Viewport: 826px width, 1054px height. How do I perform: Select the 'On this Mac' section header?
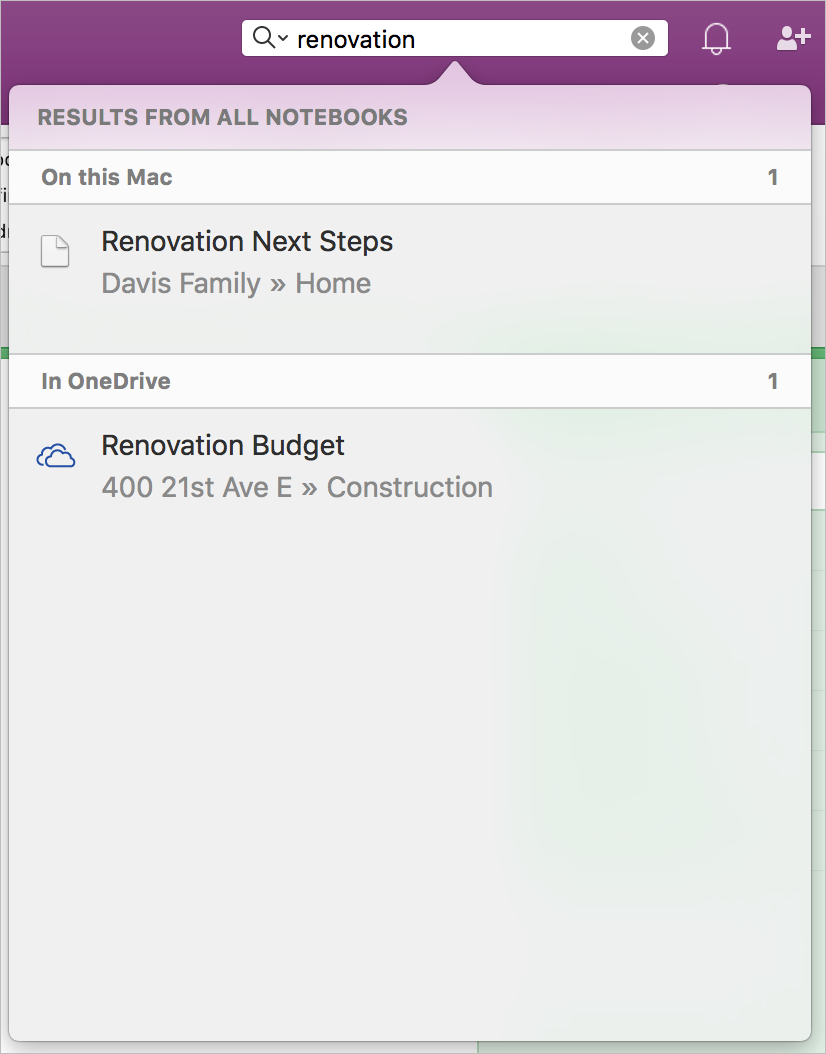tap(107, 178)
